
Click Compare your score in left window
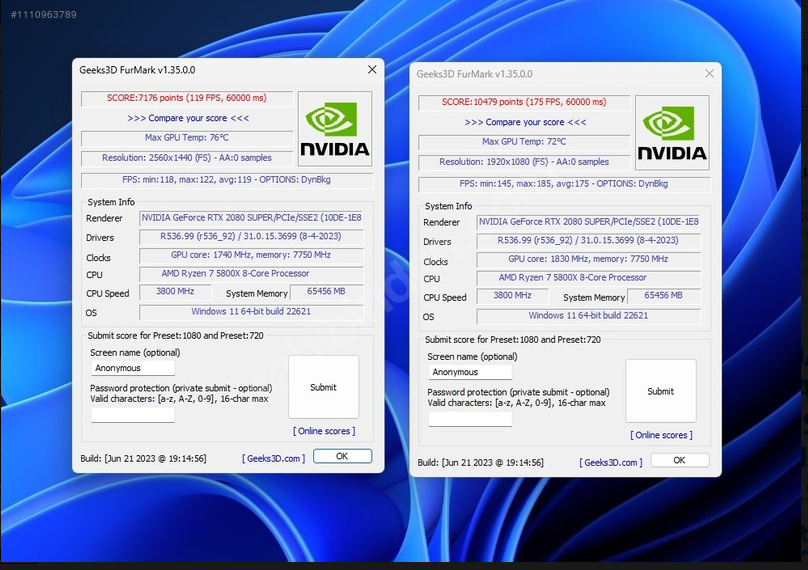click(188, 118)
